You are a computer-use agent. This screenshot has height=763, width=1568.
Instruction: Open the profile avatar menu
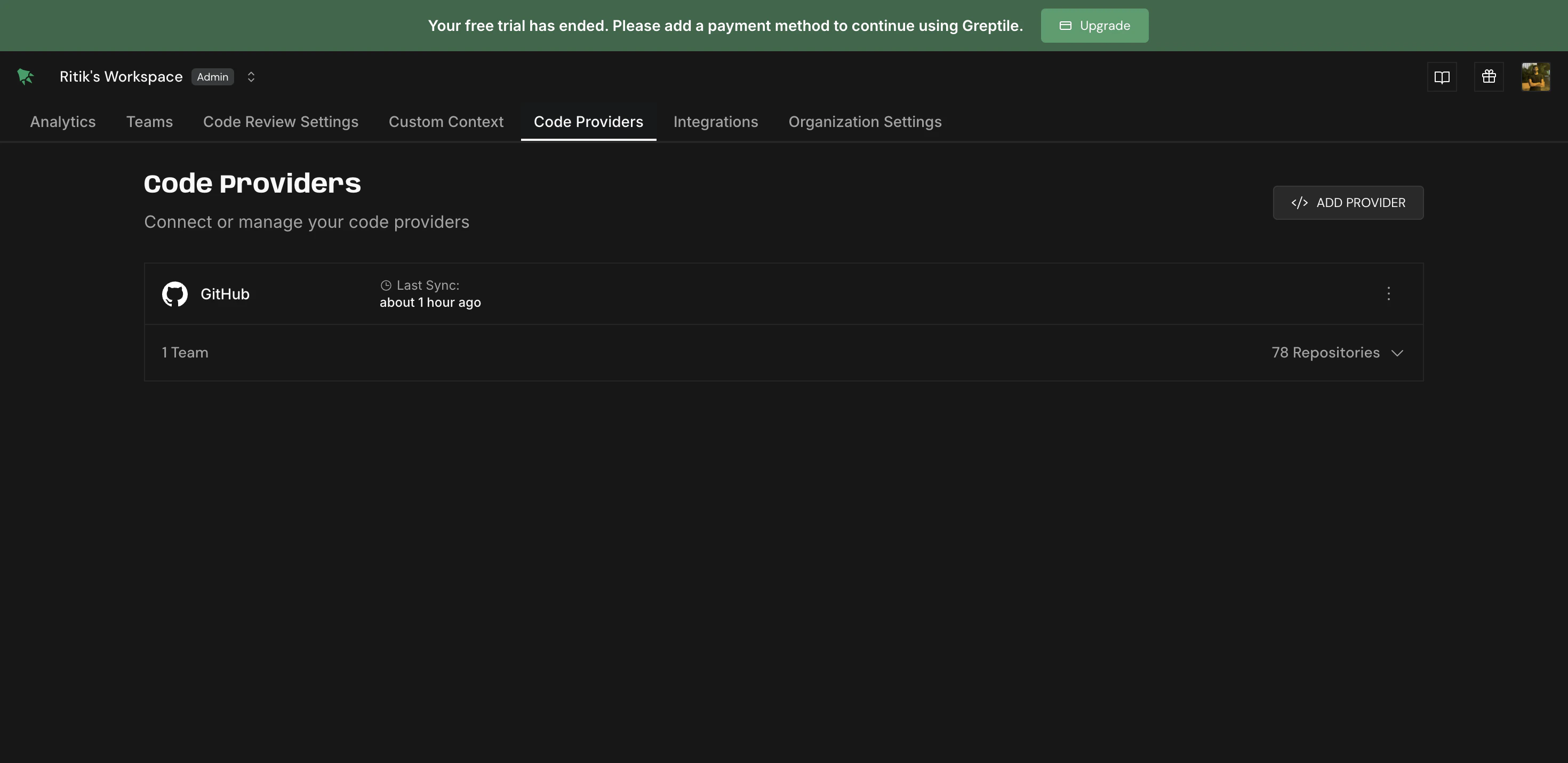(x=1535, y=76)
